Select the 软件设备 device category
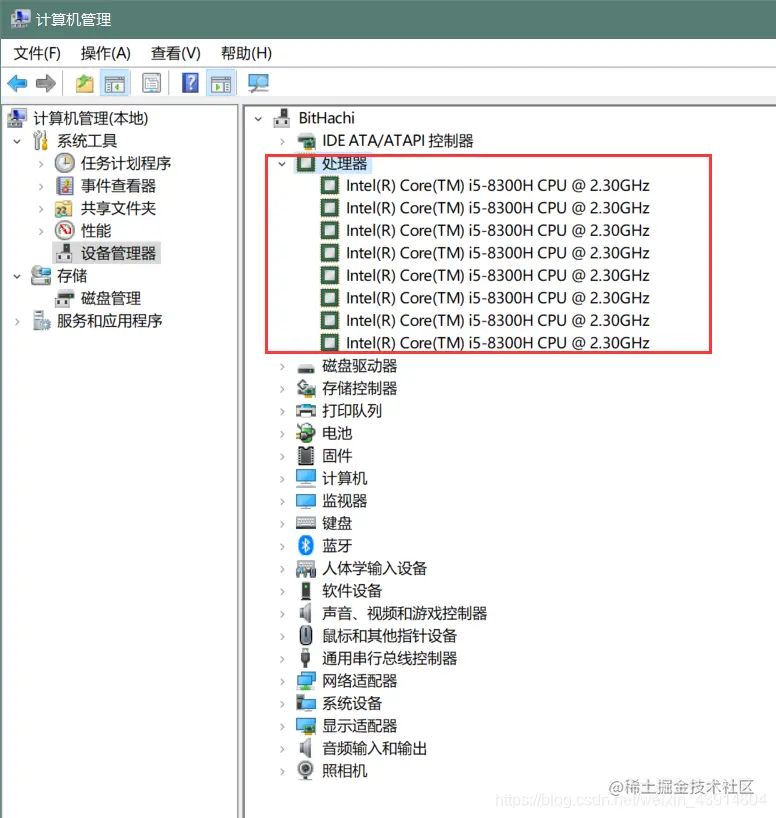Screen dimensions: 776x818 click(x=352, y=591)
